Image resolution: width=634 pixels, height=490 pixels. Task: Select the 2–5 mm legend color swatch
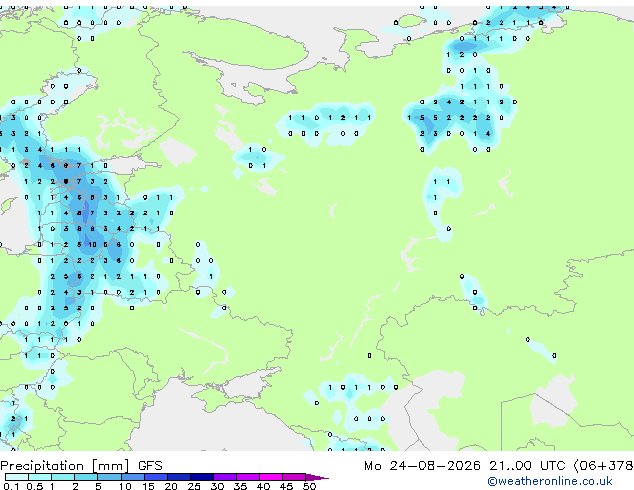(86, 477)
